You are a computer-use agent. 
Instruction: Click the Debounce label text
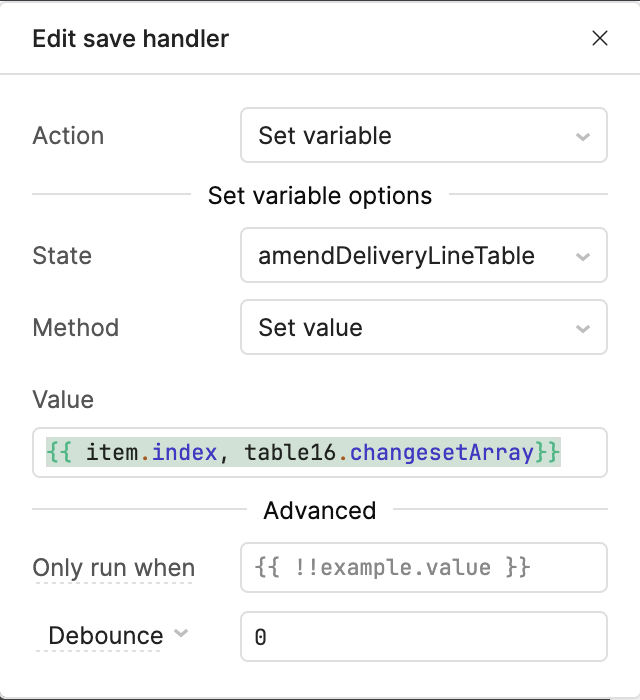coord(105,636)
